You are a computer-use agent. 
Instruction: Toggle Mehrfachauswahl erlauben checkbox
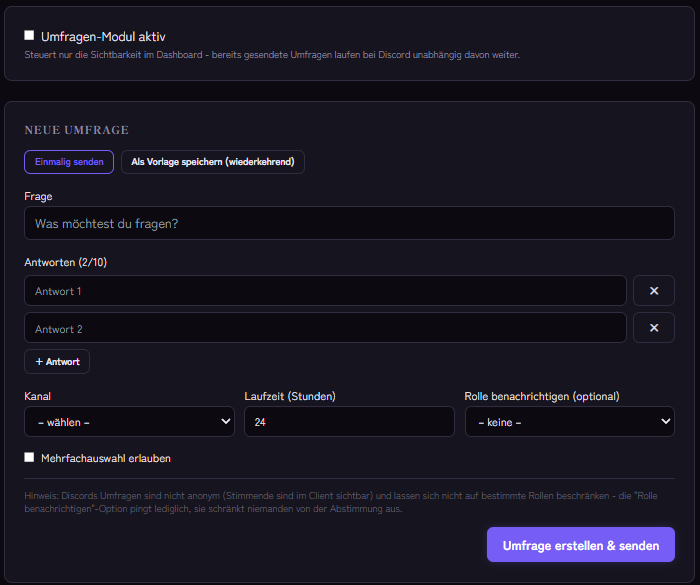point(29,457)
